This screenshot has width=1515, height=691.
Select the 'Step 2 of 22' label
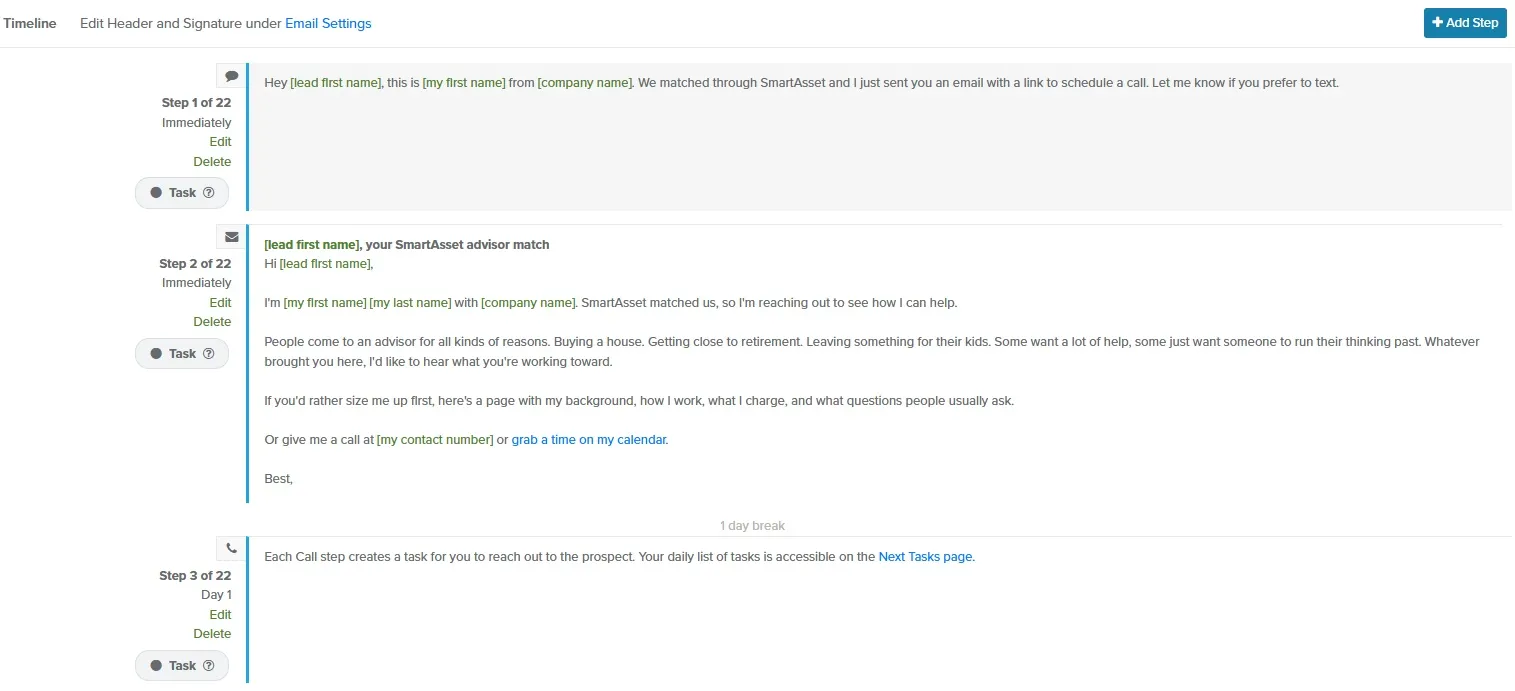(x=195, y=264)
